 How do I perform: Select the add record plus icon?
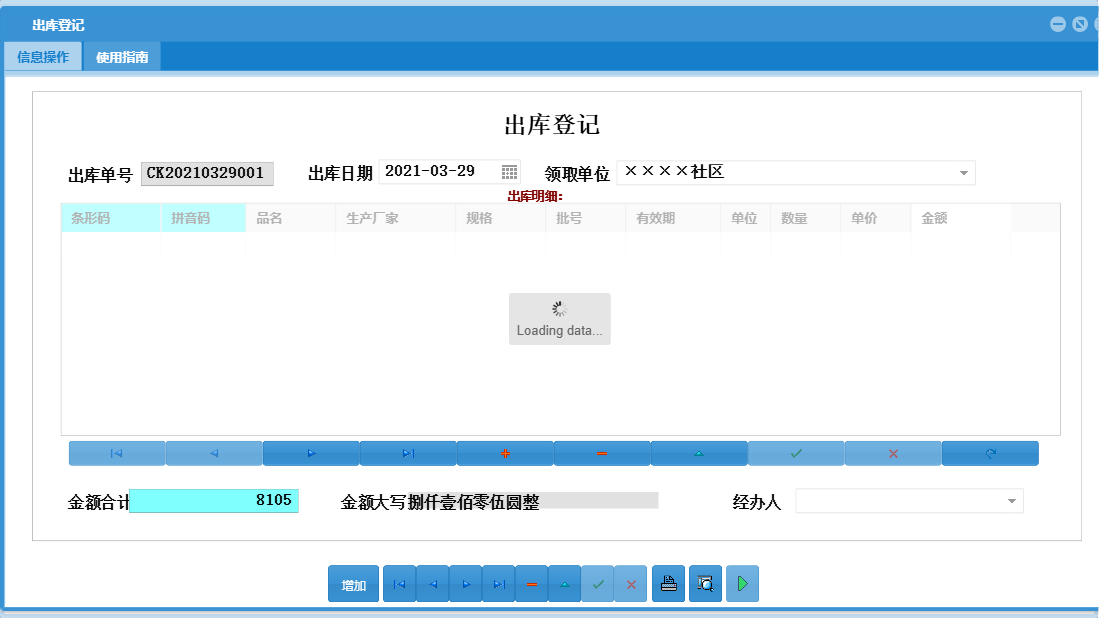tap(505, 453)
